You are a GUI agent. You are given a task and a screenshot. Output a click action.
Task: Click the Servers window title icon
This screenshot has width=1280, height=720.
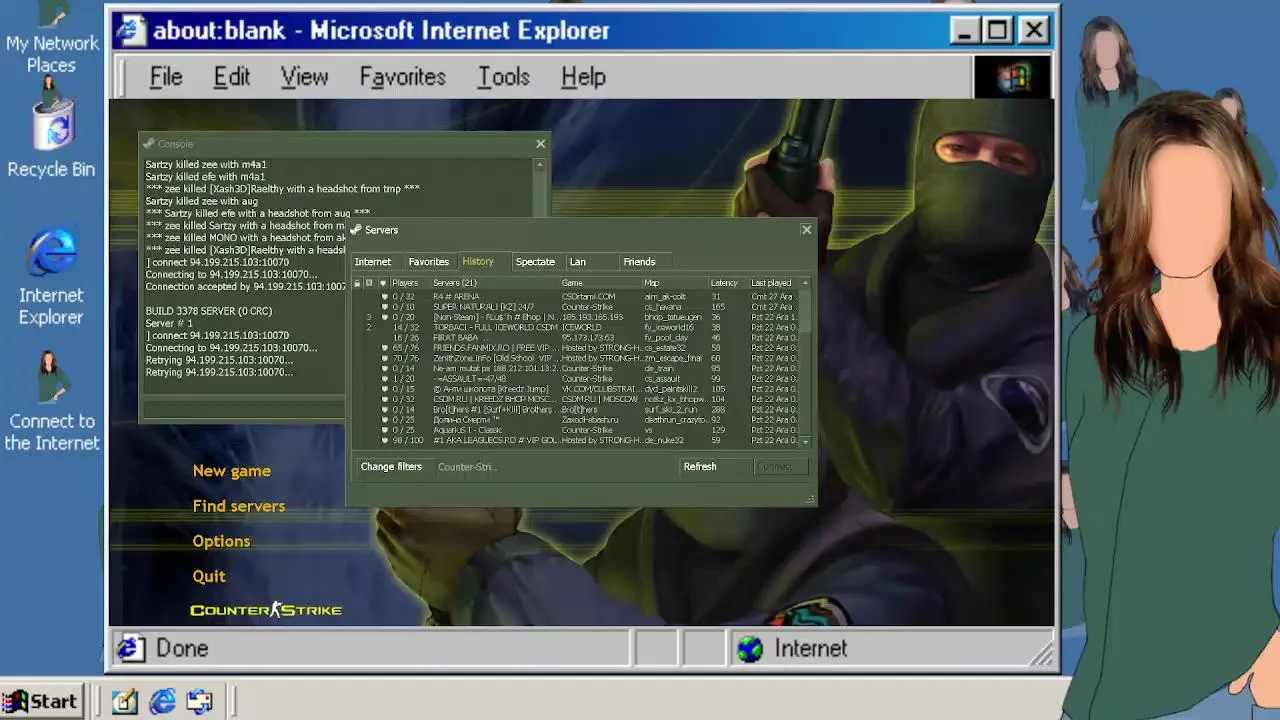[x=356, y=230]
